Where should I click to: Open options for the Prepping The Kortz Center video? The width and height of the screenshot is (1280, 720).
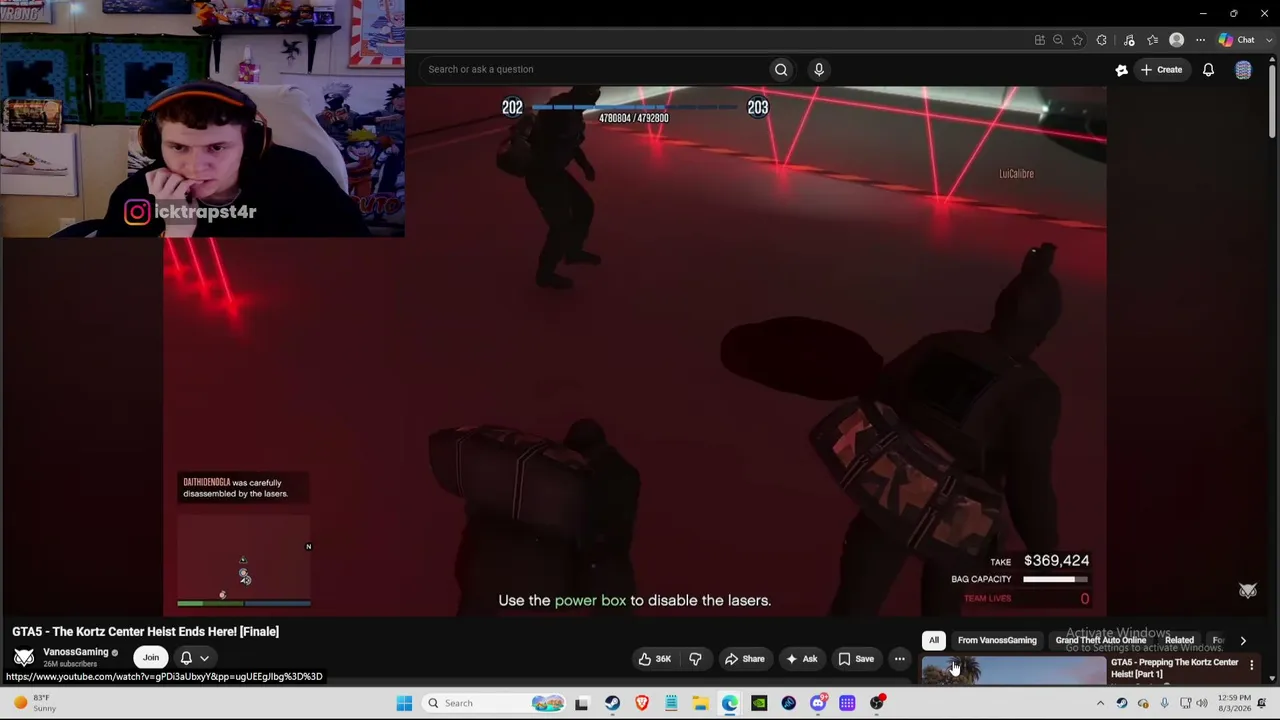1251,665
